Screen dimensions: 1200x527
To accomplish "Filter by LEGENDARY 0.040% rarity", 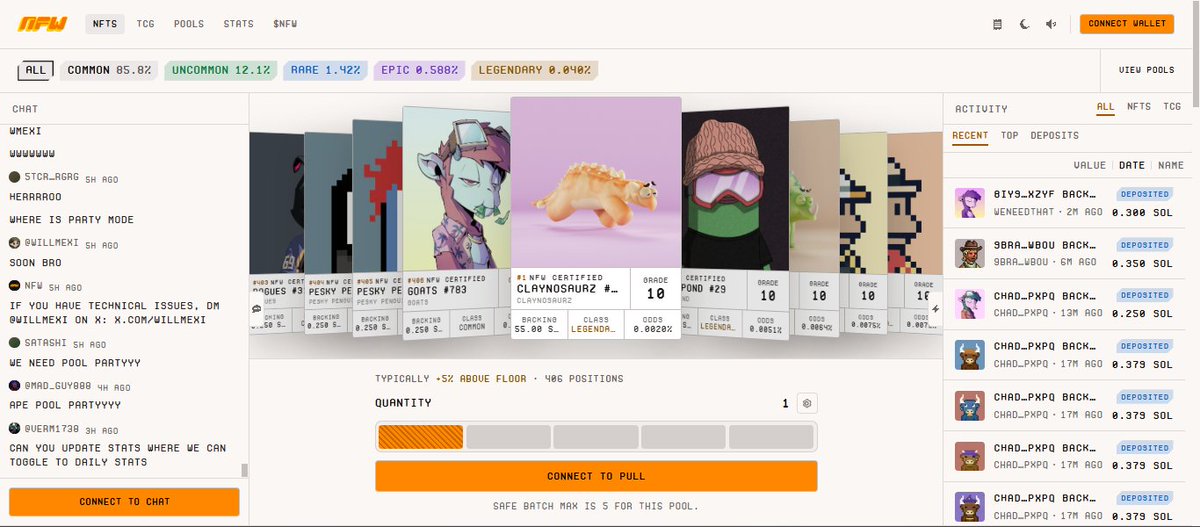I will pos(535,70).
